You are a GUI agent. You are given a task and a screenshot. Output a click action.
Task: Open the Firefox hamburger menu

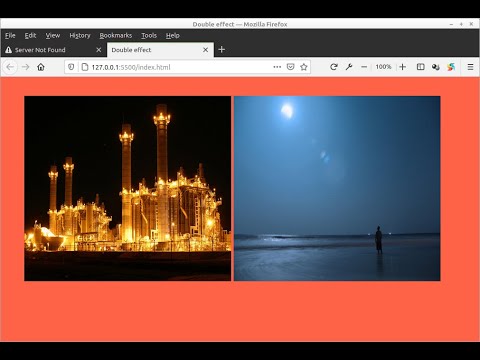click(470, 67)
